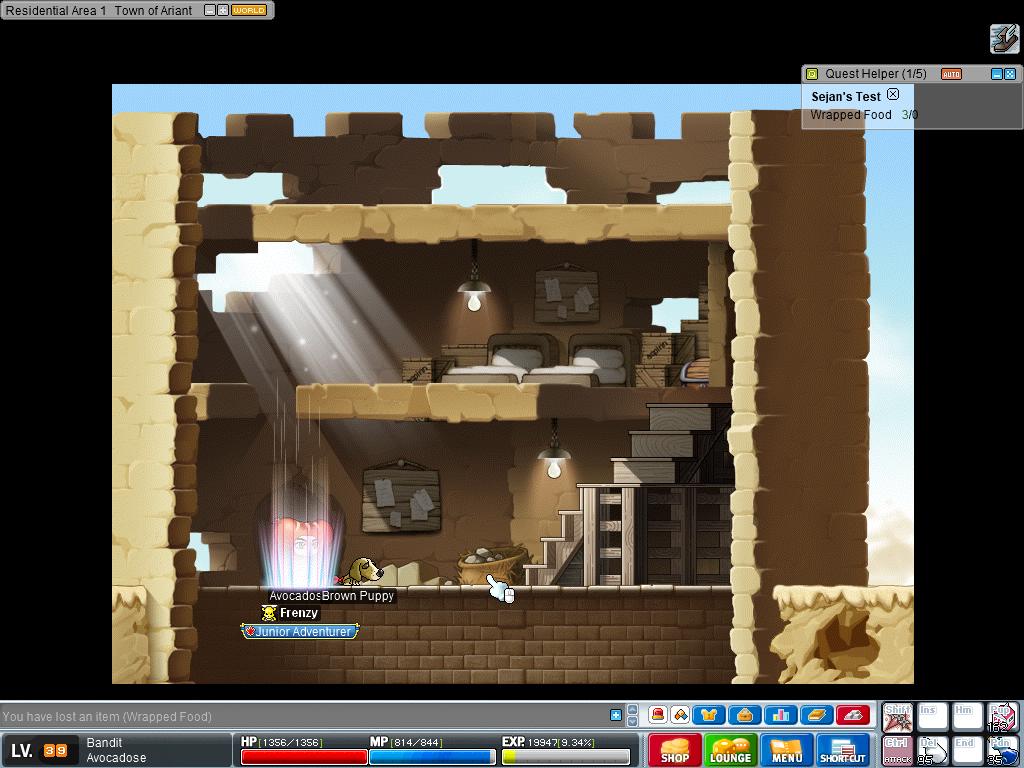Open the inventory bag icon
1024x768 pixels.
tap(745, 715)
